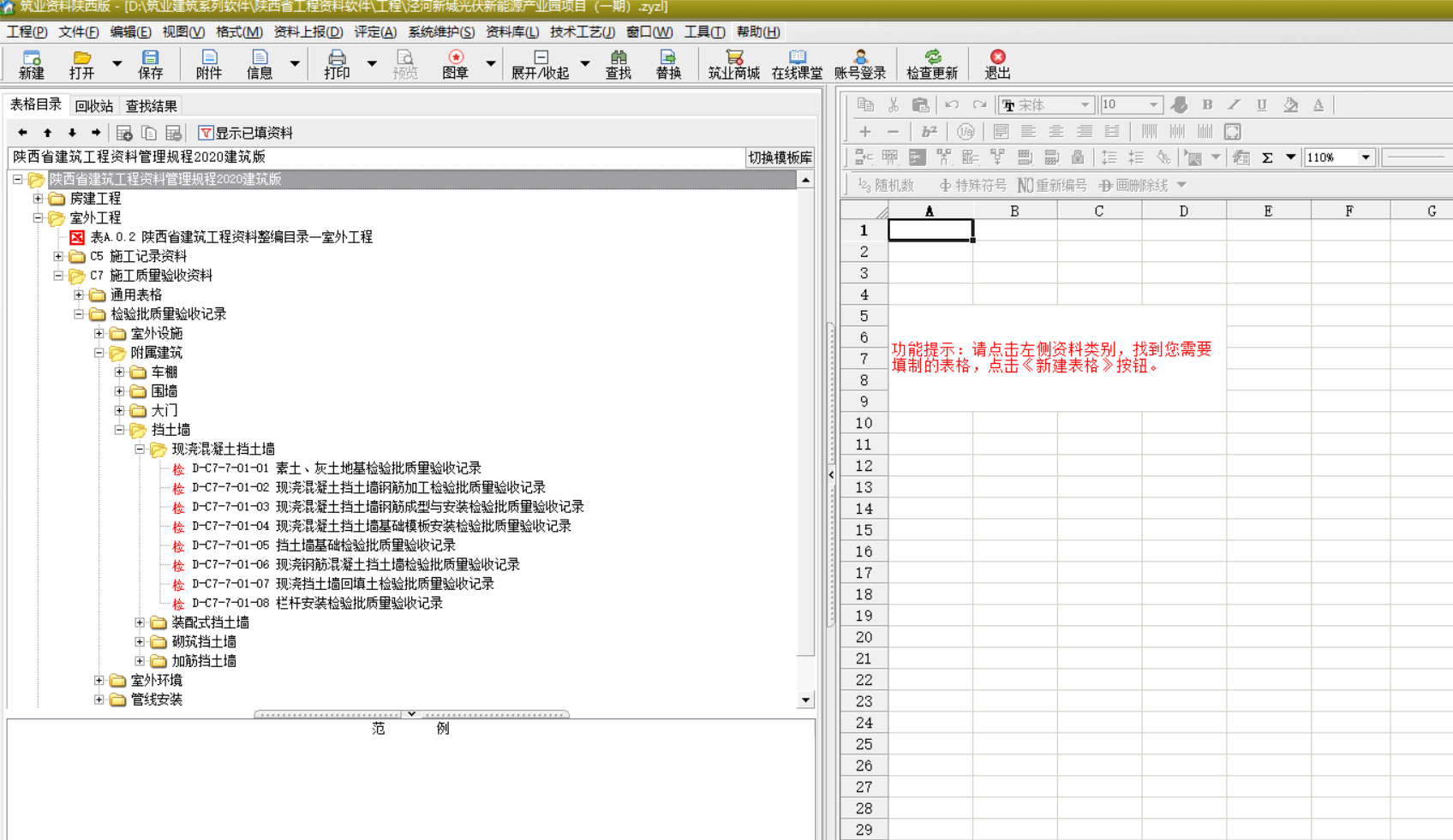Image resolution: width=1453 pixels, height=840 pixels.
Task: Click the 图章 (Stamp) toolbar icon
Action: coord(456,64)
